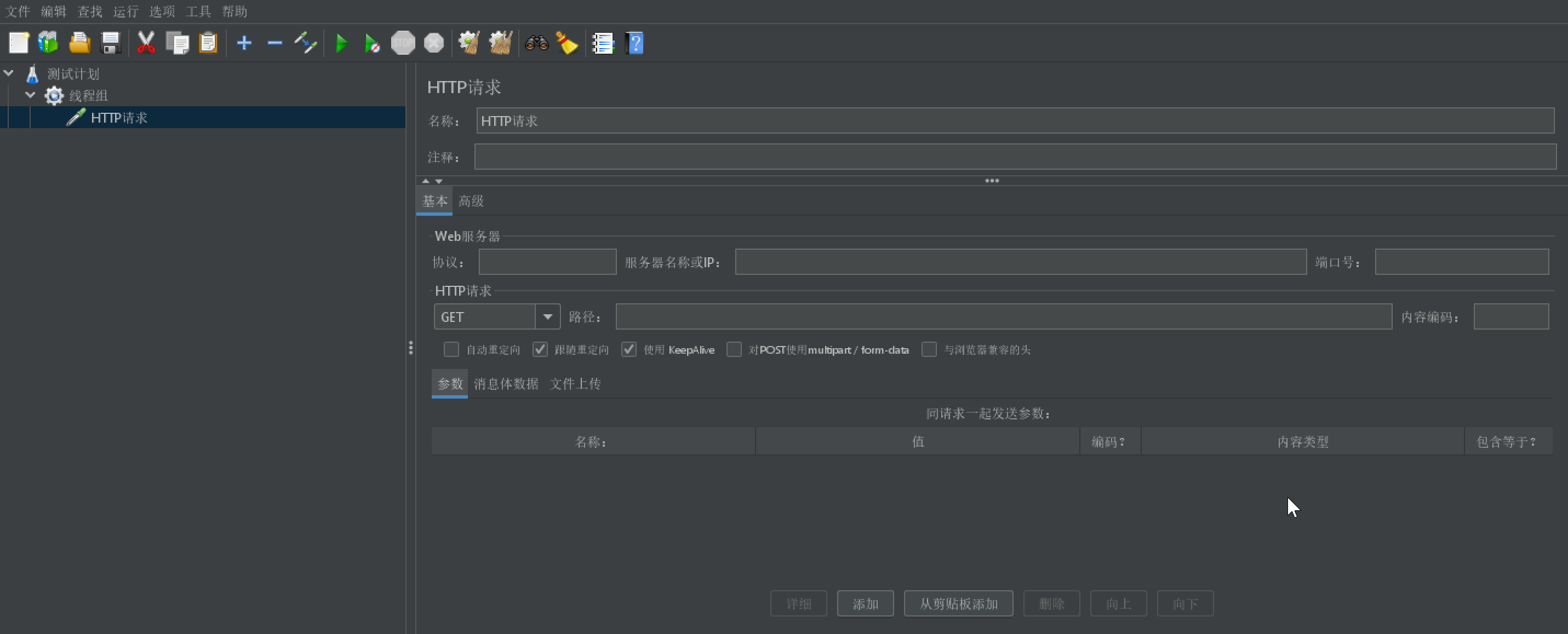
Task: Switch to the 基本 tab
Action: click(x=434, y=201)
